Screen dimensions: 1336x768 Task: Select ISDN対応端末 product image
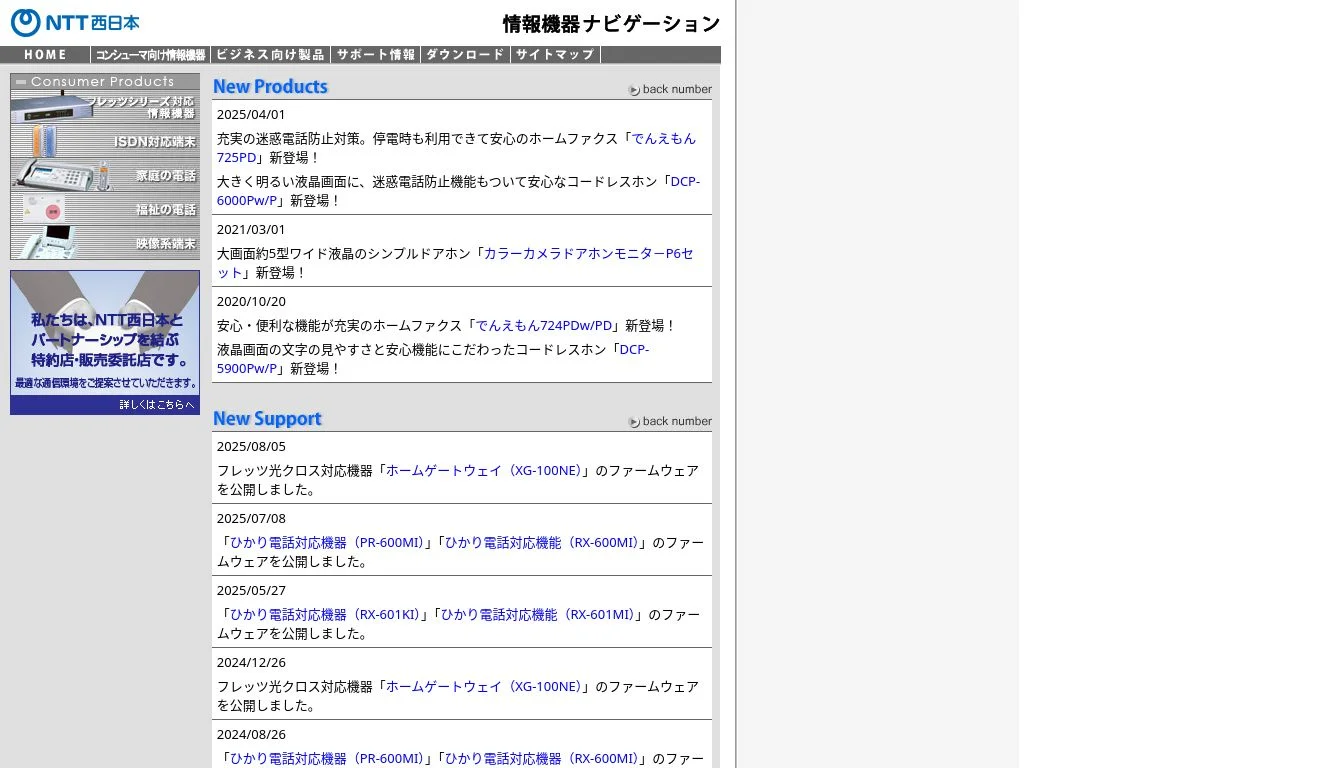click(x=105, y=141)
